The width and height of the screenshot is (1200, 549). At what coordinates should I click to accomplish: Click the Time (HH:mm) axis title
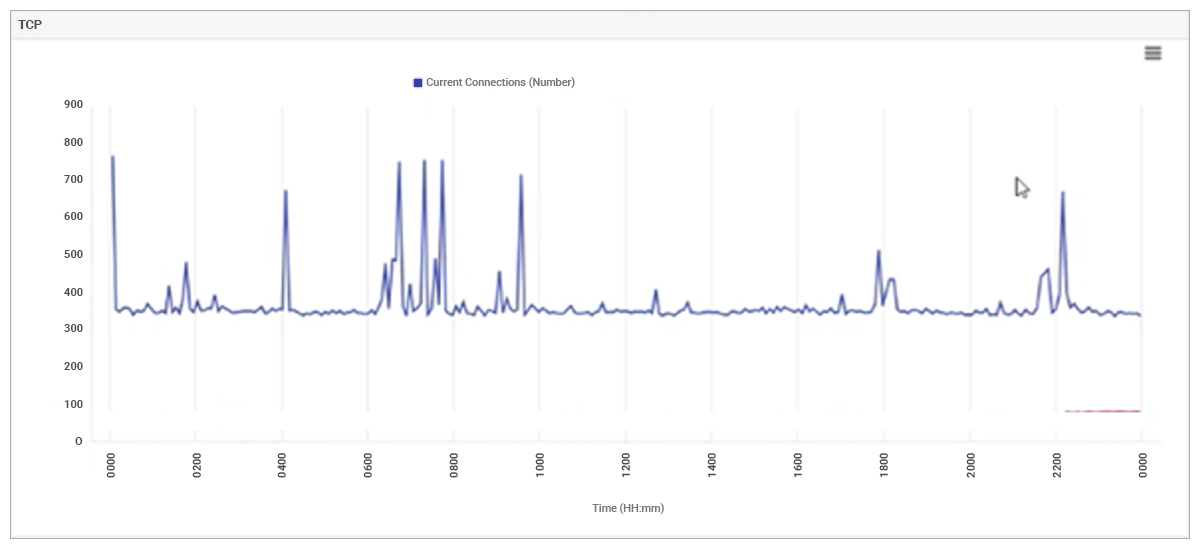point(627,508)
